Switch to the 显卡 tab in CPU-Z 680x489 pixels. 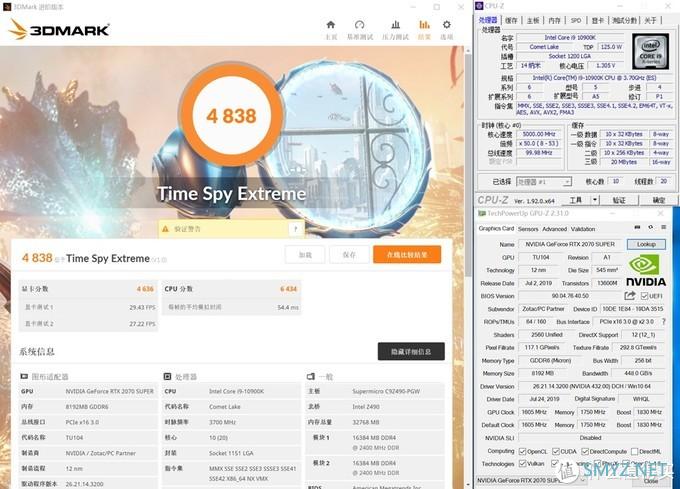click(x=598, y=20)
